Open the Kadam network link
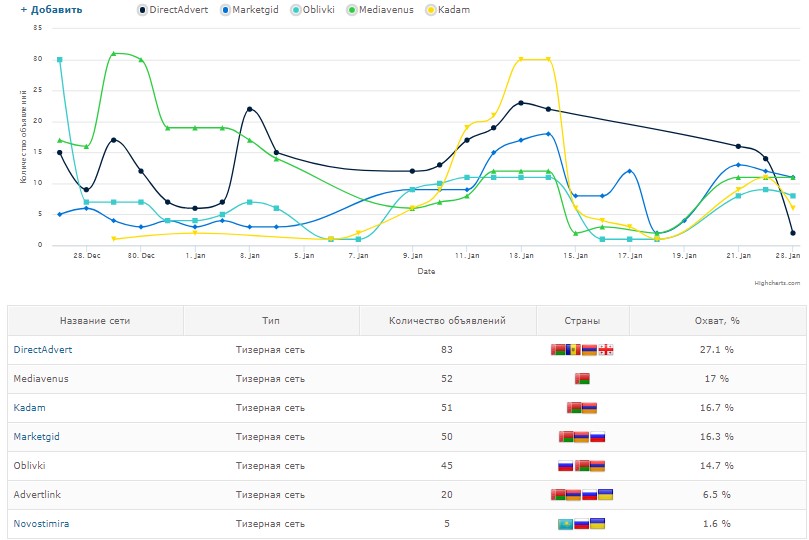 pos(29,407)
